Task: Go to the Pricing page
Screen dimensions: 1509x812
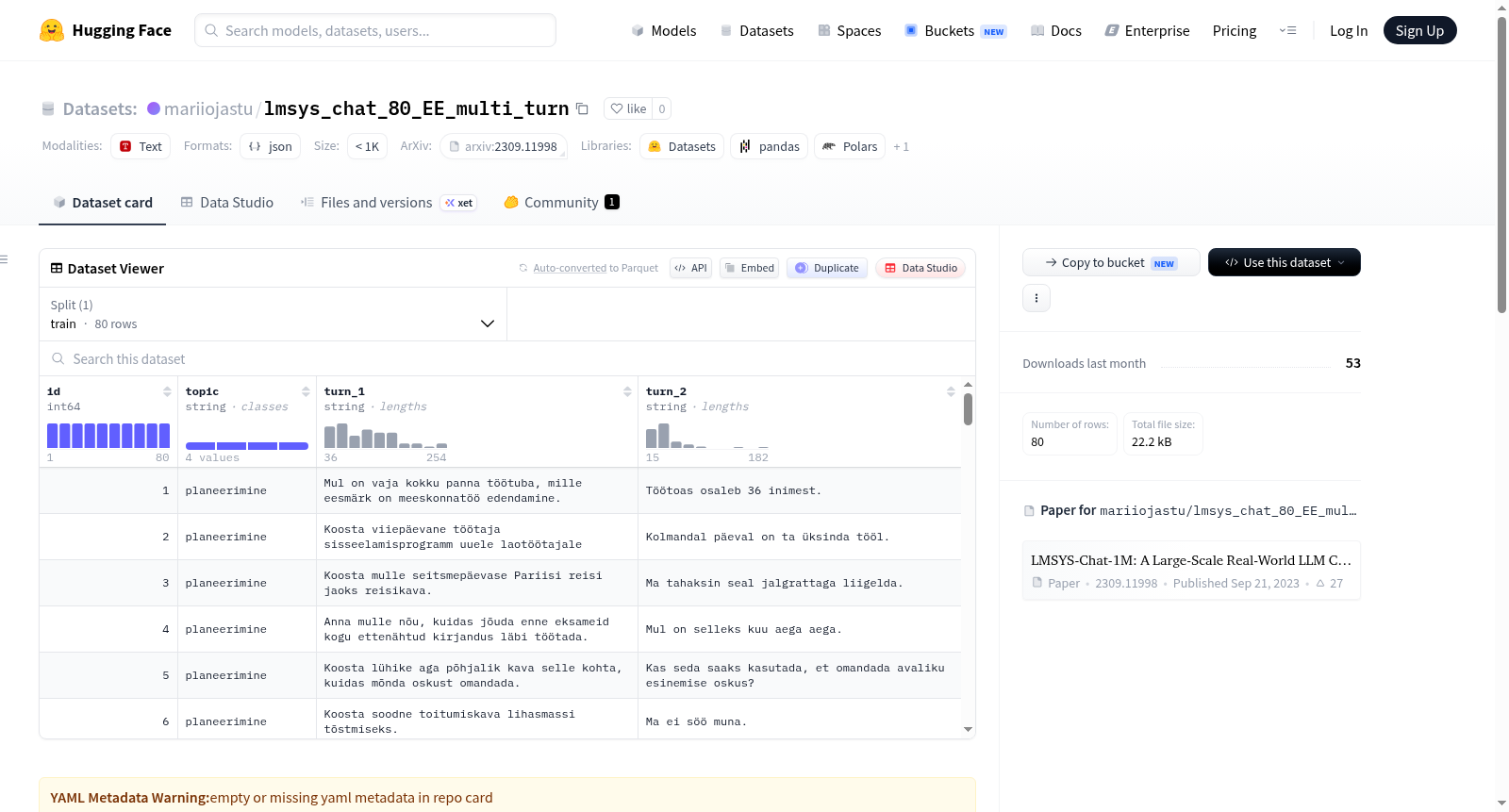Action: point(1234,30)
